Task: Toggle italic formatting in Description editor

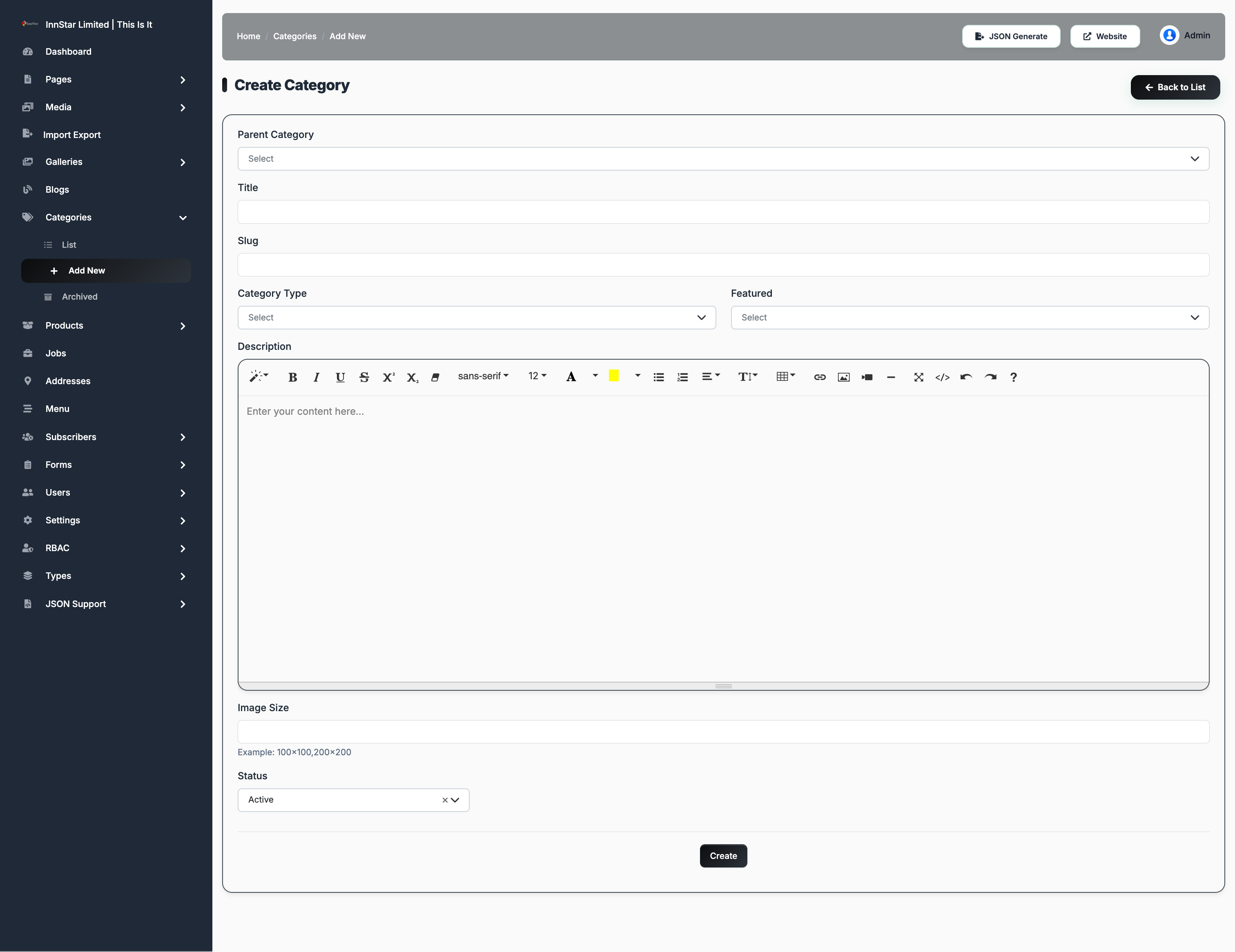Action: [x=316, y=377]
